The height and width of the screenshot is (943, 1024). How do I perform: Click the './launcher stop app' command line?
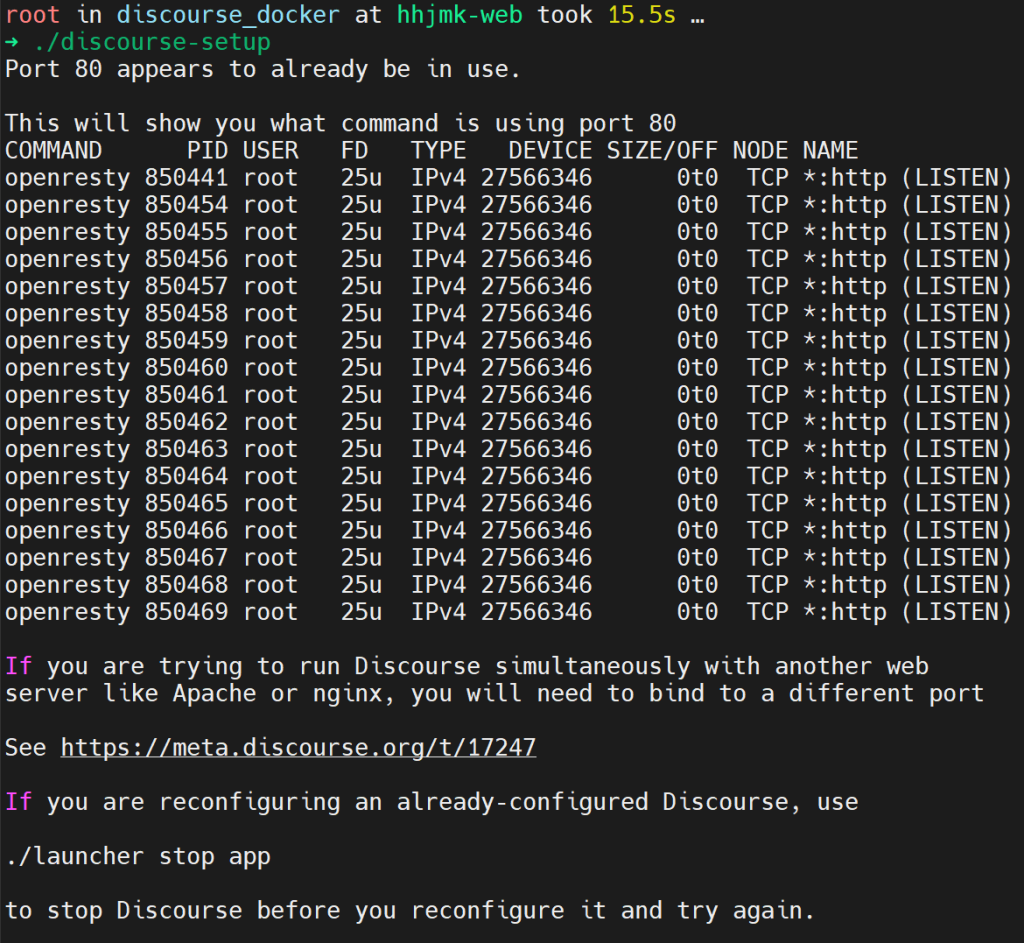pyautogui.click(x=138, y=856)
